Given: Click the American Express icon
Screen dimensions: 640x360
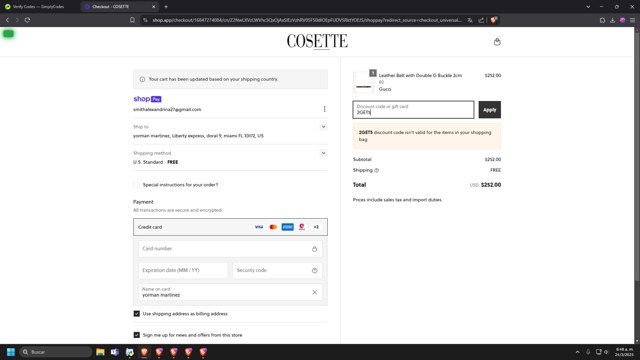Looking at the screenshot, I should tap(287, 227).
